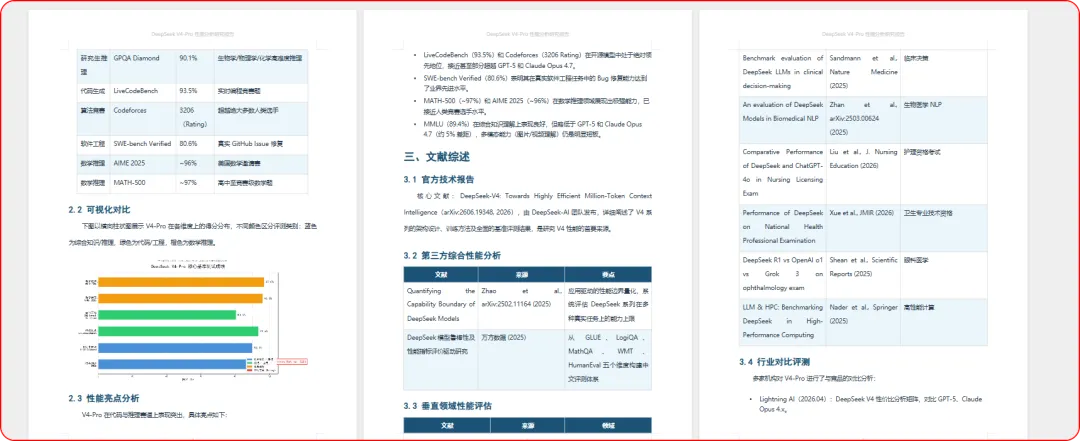Viewport: 1080px width, 441px height.
Task: Click the 'MATH-500' table cell
Action: tap(143, 183)
